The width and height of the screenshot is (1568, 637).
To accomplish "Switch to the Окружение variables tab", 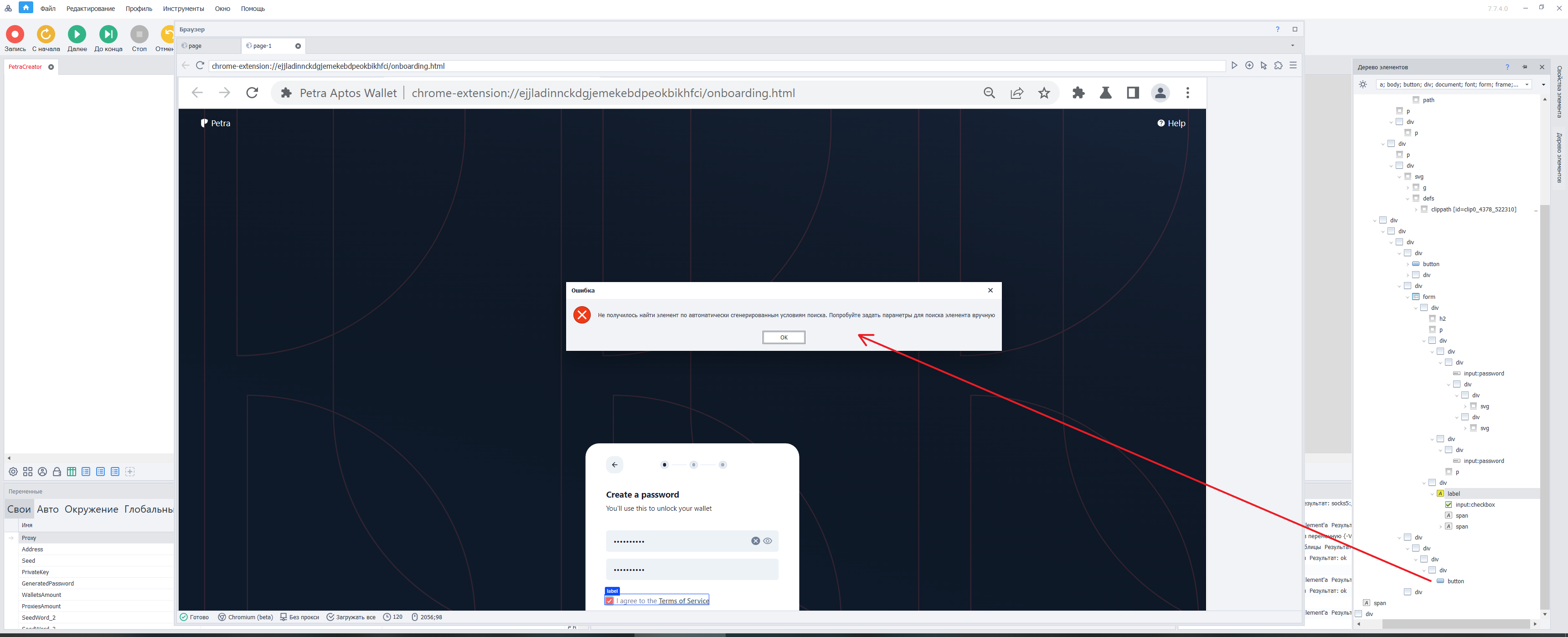I will [x=91, y=509].
